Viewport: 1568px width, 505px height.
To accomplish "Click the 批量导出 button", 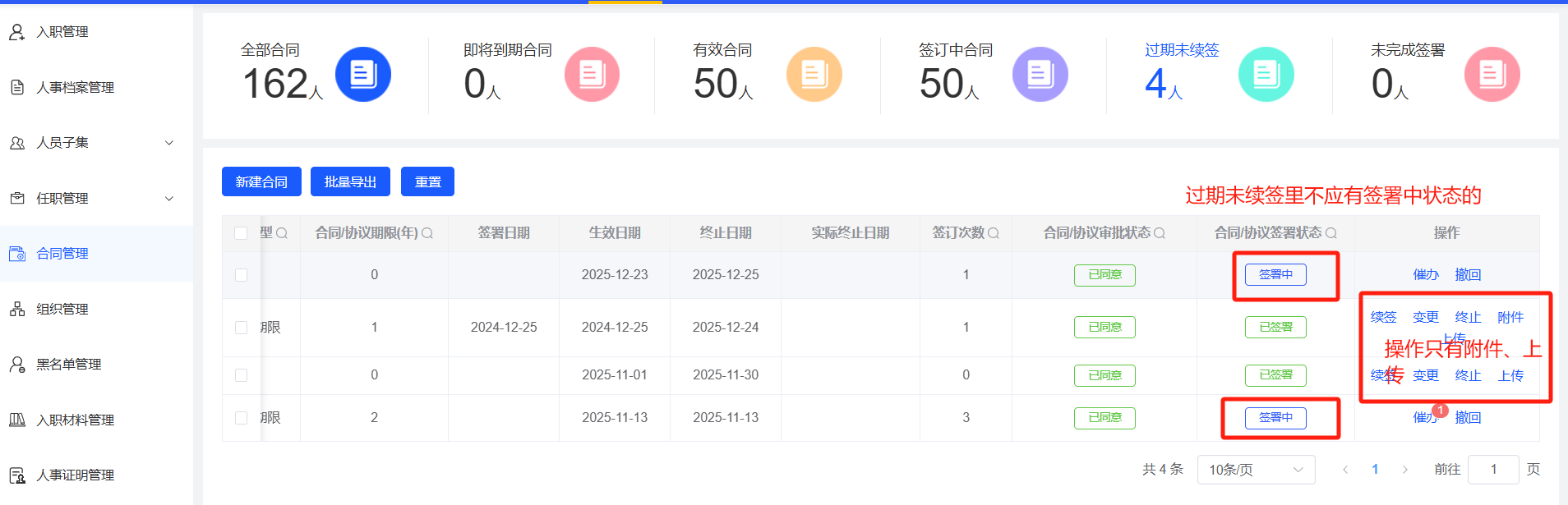I will pos(350,181).
